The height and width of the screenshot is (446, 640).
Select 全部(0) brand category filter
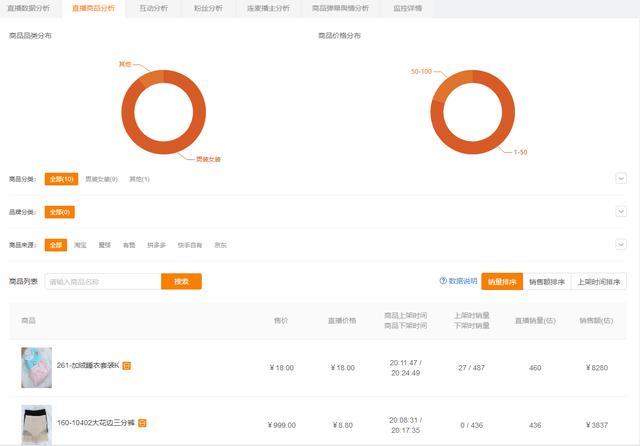pyautogui.click(x=60, y=212)
